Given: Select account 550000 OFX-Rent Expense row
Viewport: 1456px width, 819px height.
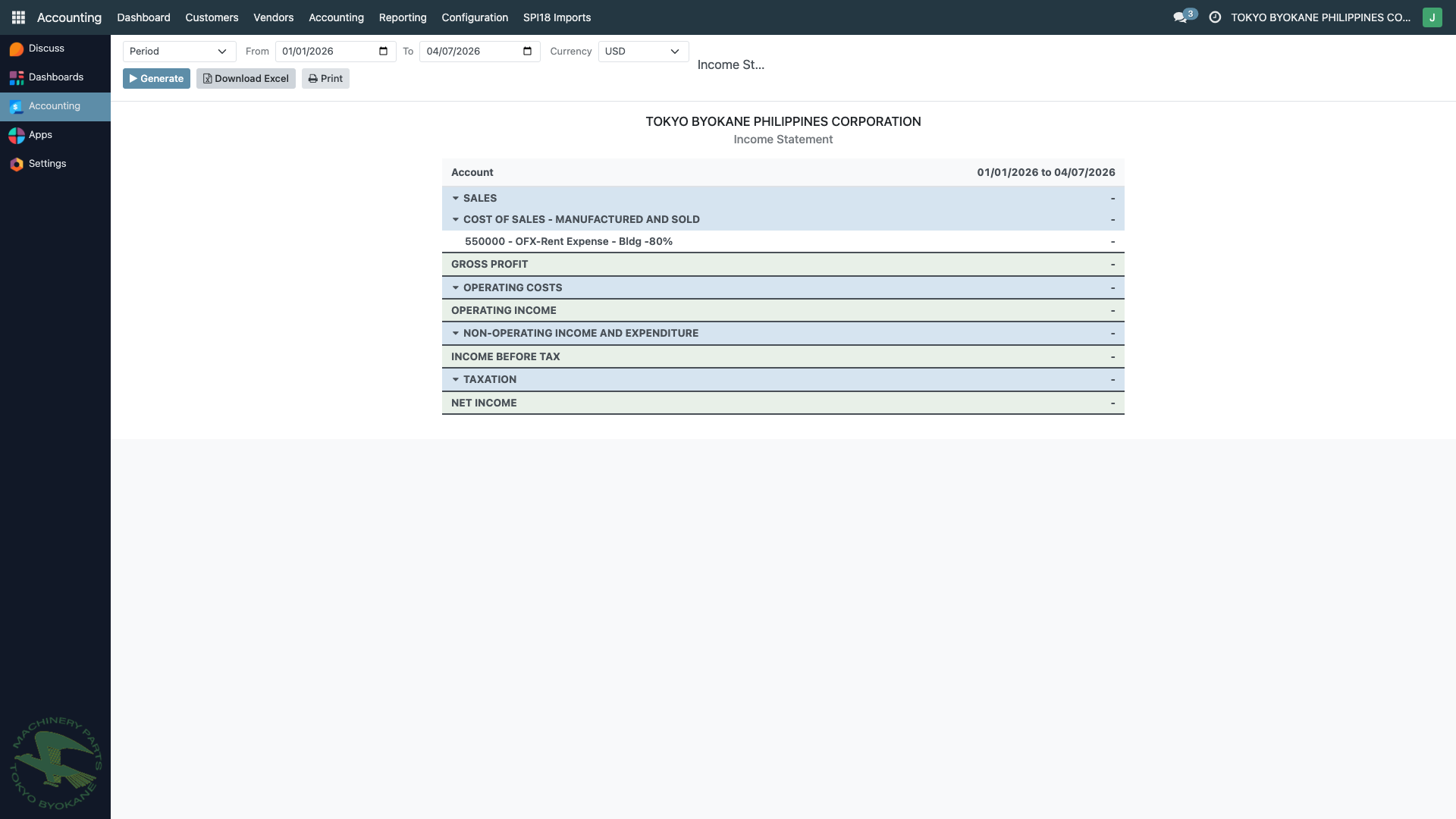Looking at the screenshot, I should (x=569, y=241).
